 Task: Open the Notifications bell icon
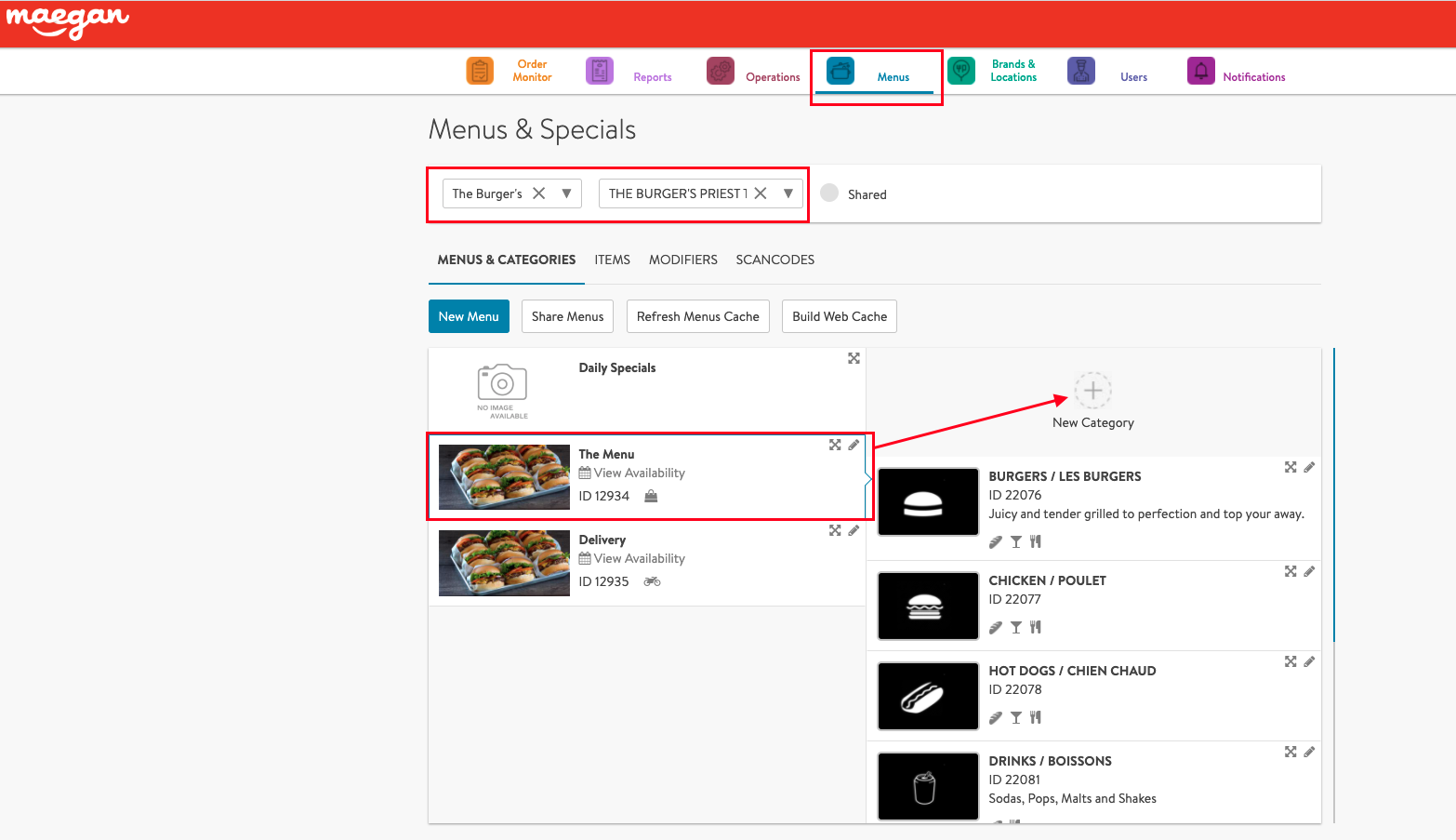(x=1201, y=71)
